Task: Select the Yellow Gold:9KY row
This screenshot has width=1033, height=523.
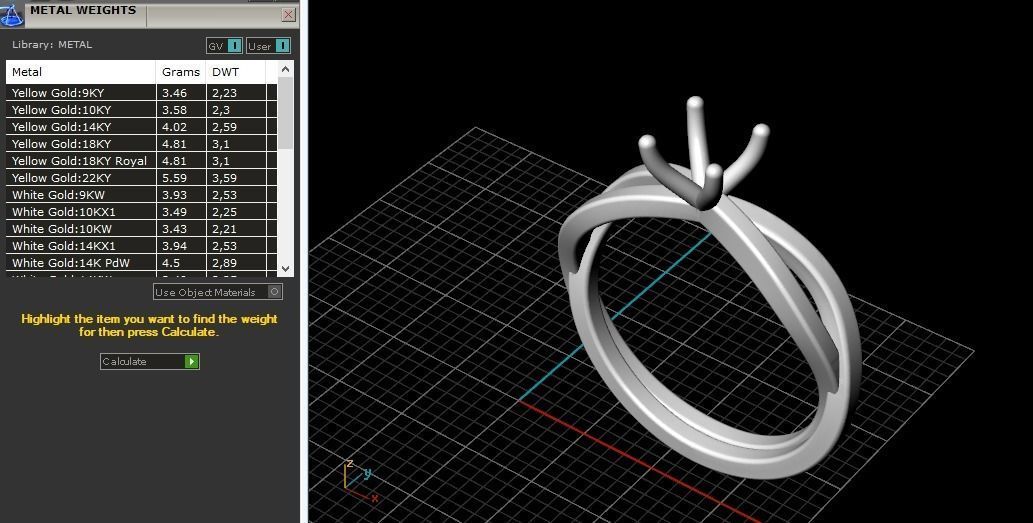Action: coord(141,93)
